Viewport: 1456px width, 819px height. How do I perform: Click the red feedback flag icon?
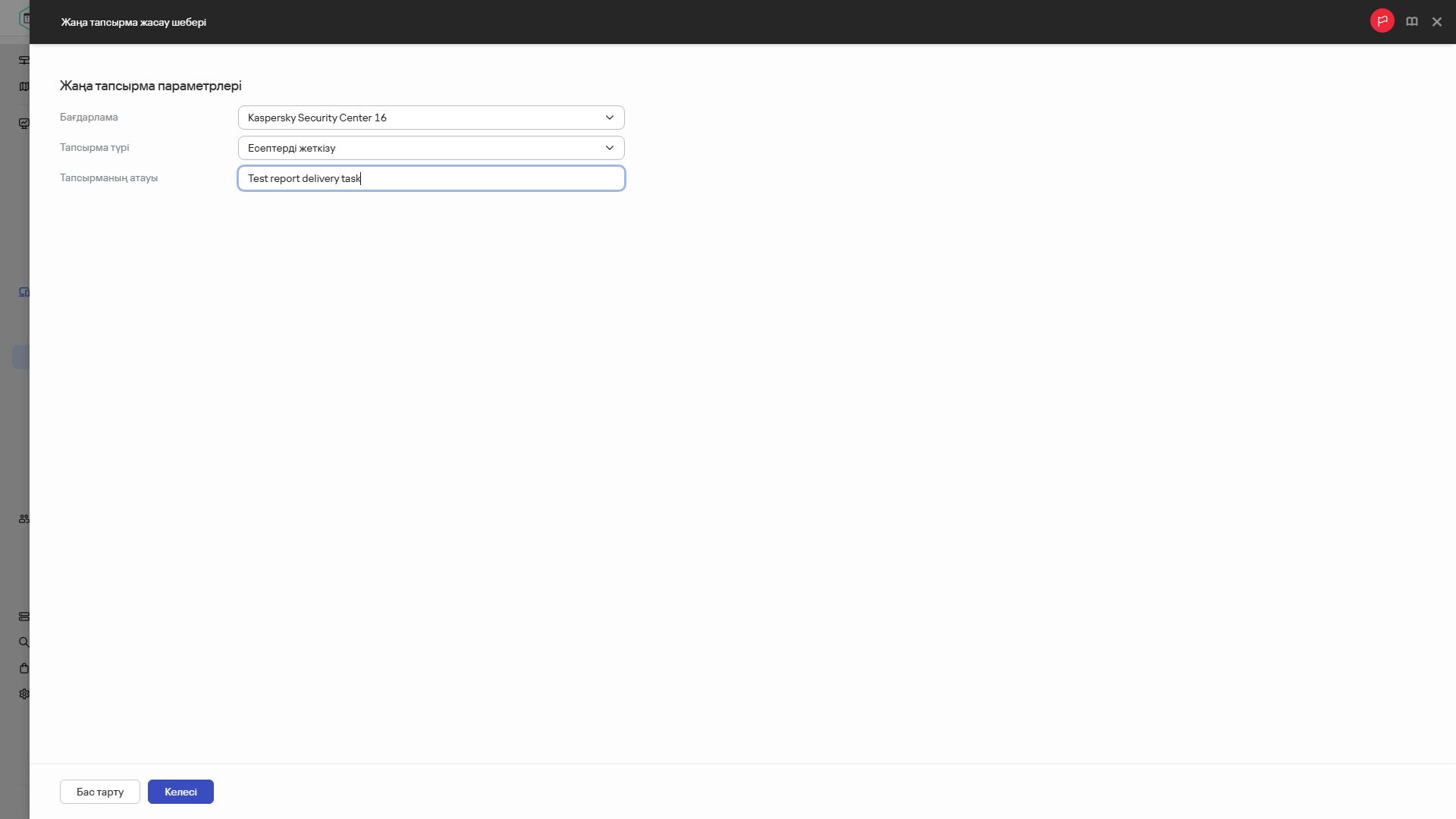[1382, 20]
